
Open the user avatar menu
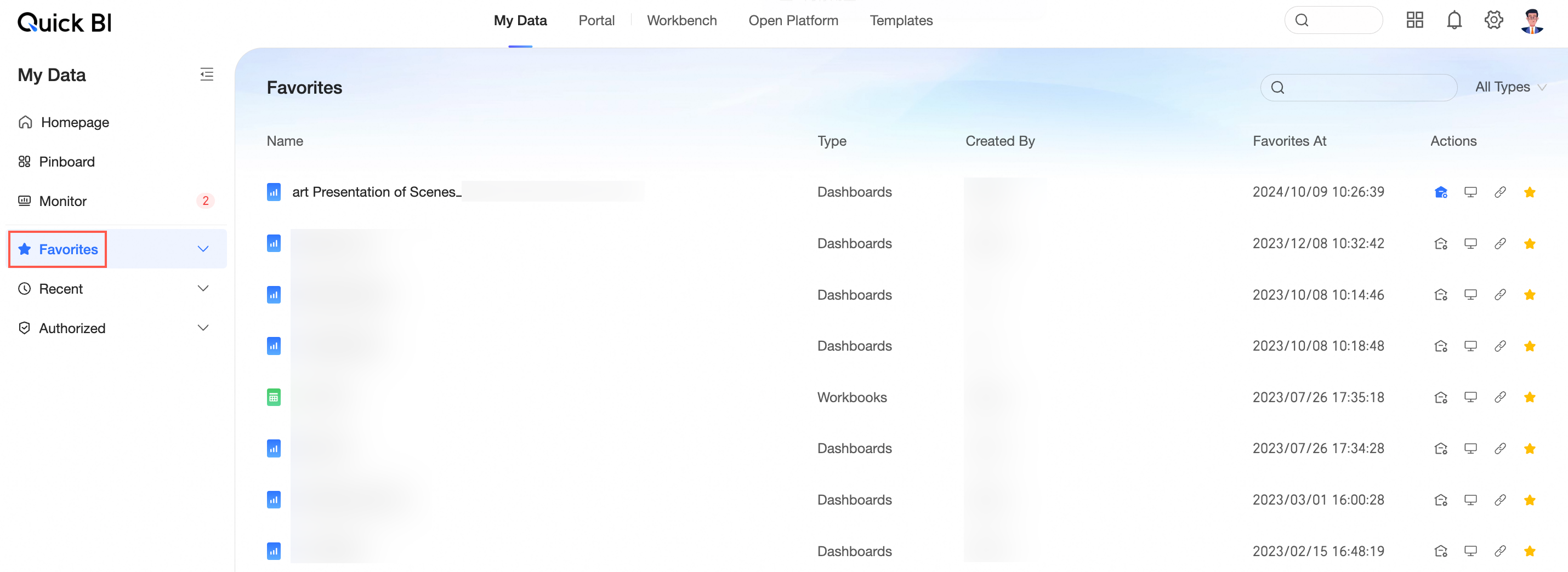tap(1532, 21)
